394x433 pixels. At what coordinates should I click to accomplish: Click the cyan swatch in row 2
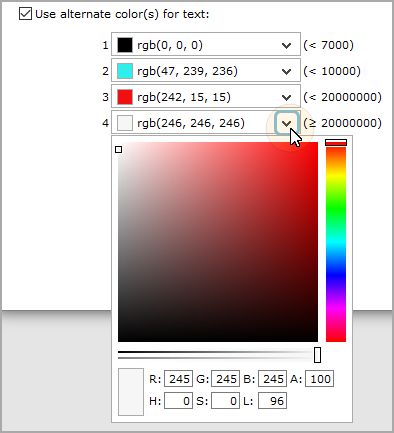[x=125, y=71]
